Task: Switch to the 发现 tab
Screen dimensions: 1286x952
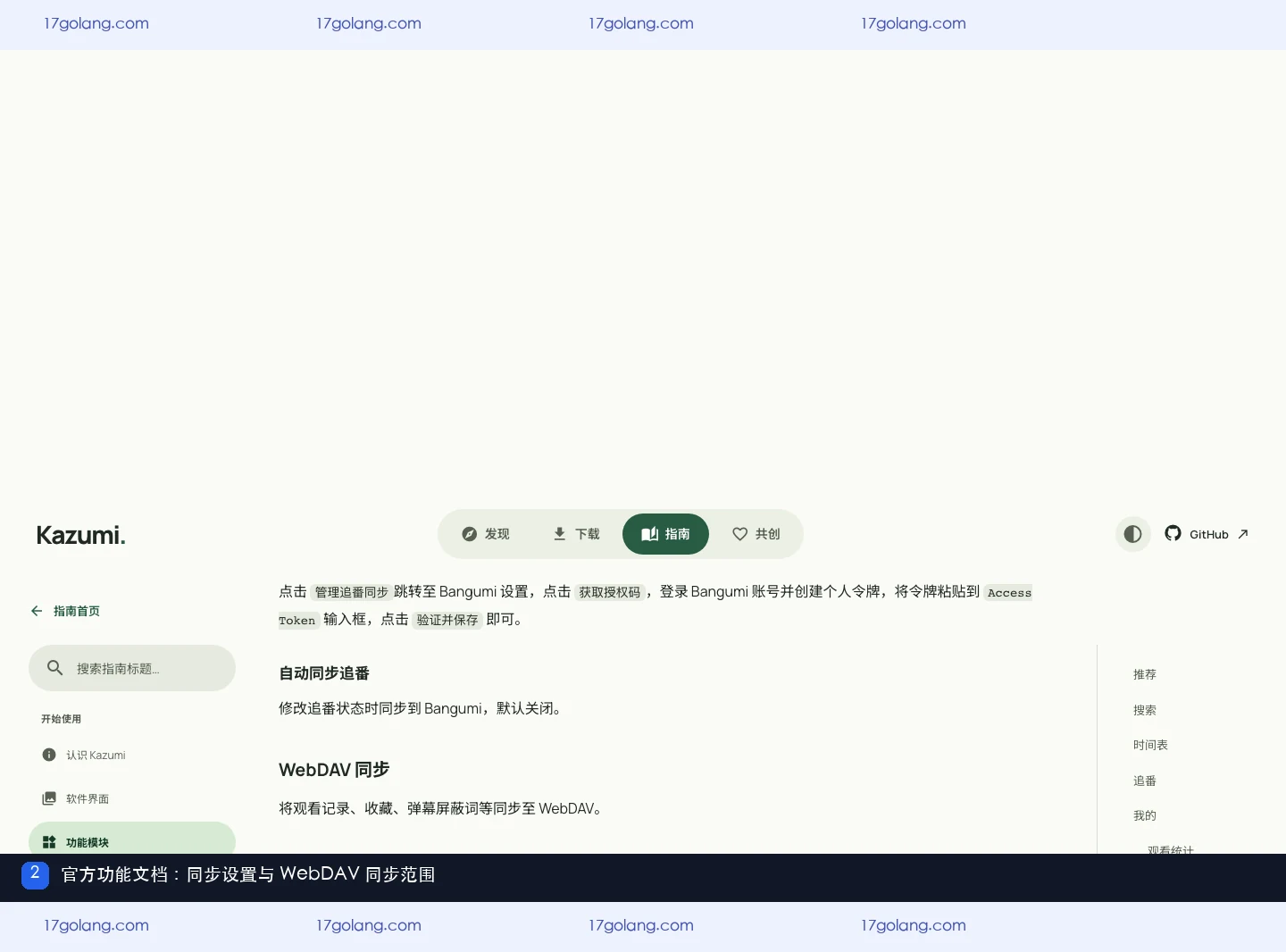Action: pos(485,534)
